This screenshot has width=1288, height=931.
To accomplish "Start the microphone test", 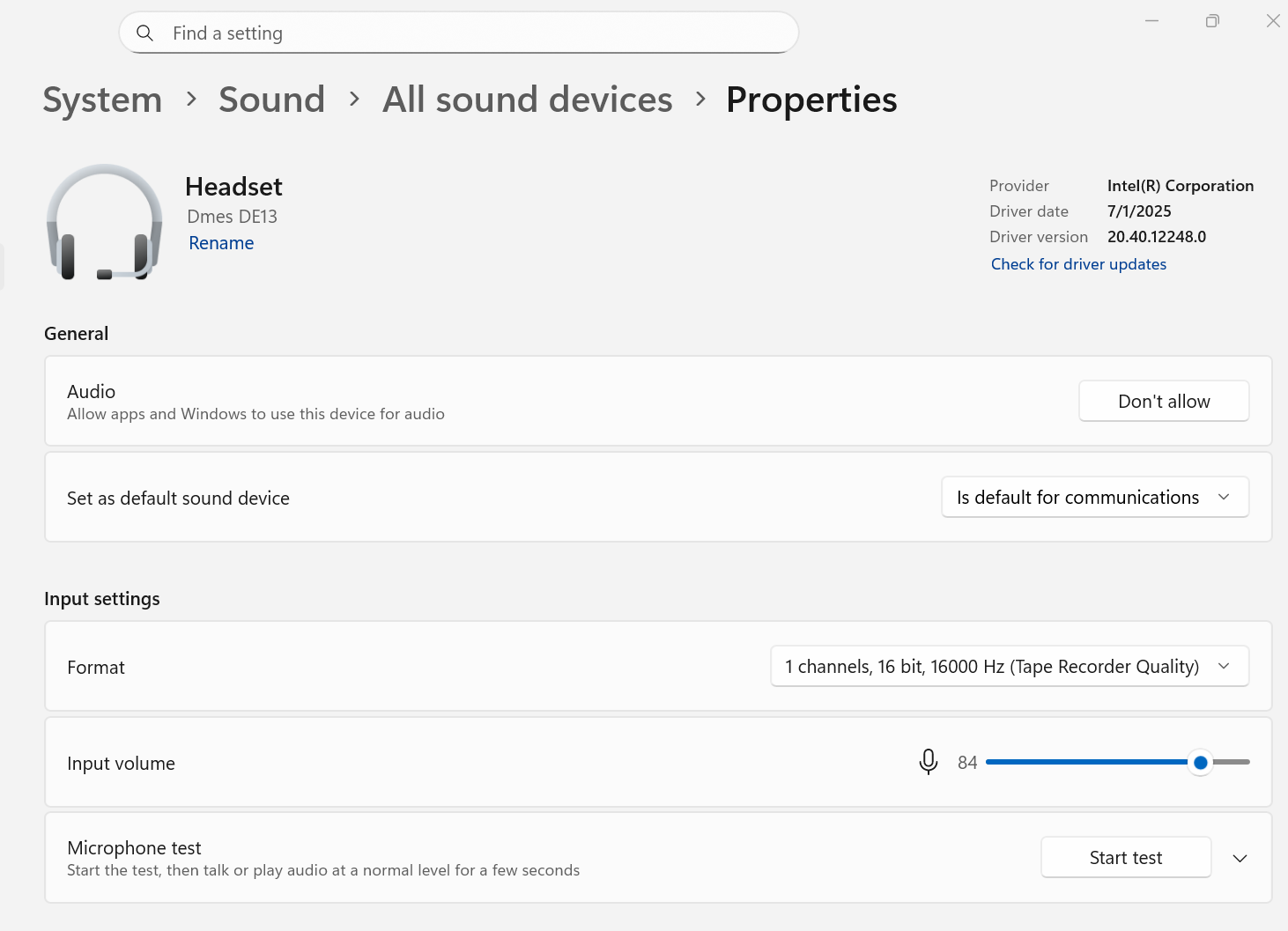I will (1125, 858).
